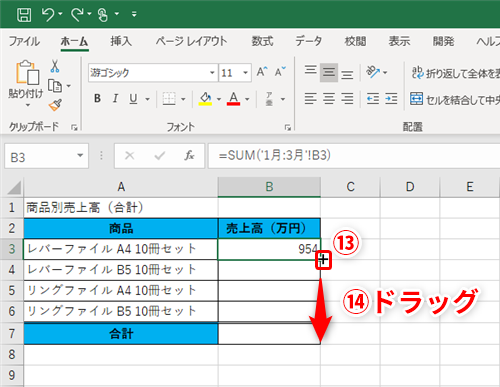Viewport: 500px width, 387px height.
Task: Click the Align Left icon
Action: (x=311, y=99)
